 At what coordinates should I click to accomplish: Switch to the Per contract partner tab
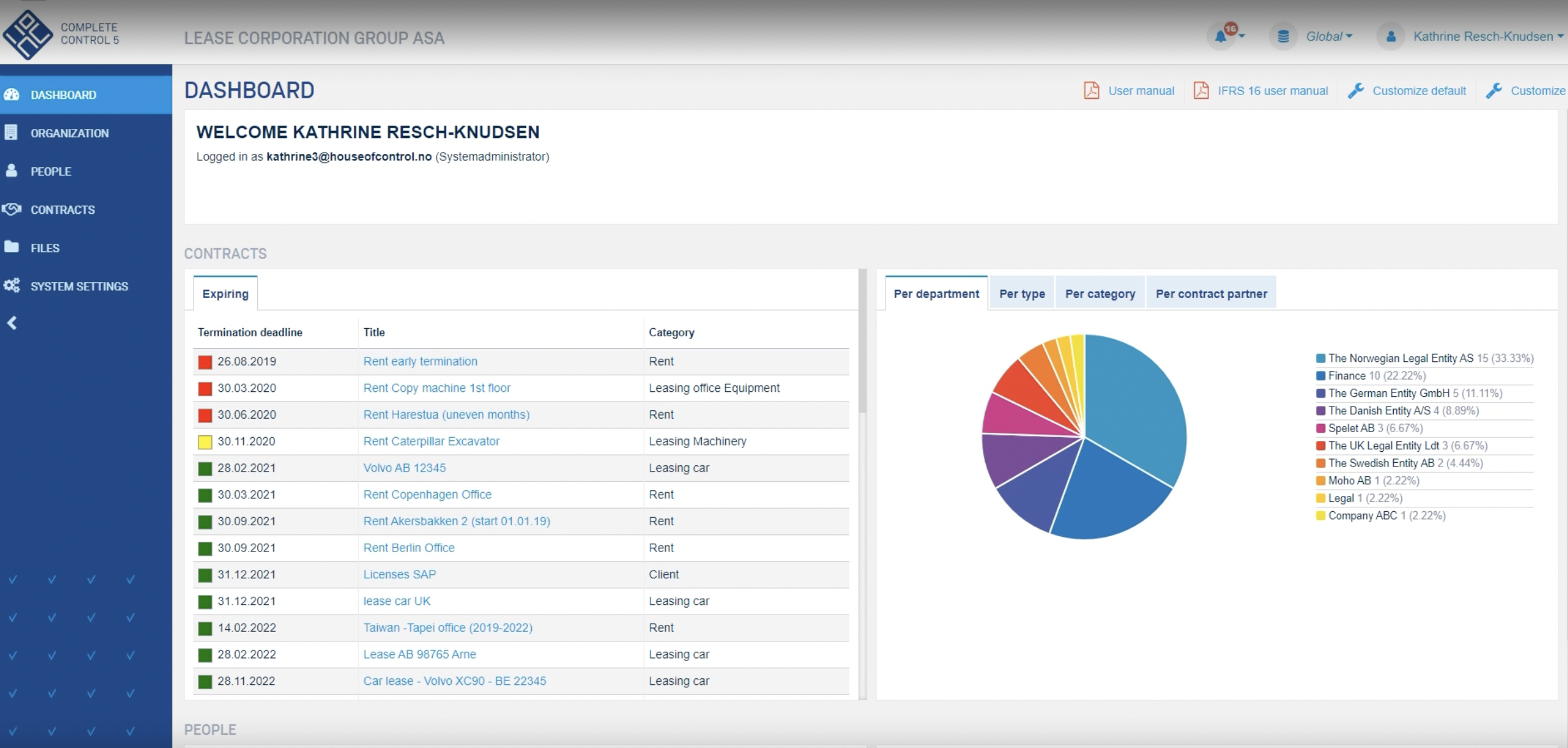pyautogui.click(x=1211, y=294)
